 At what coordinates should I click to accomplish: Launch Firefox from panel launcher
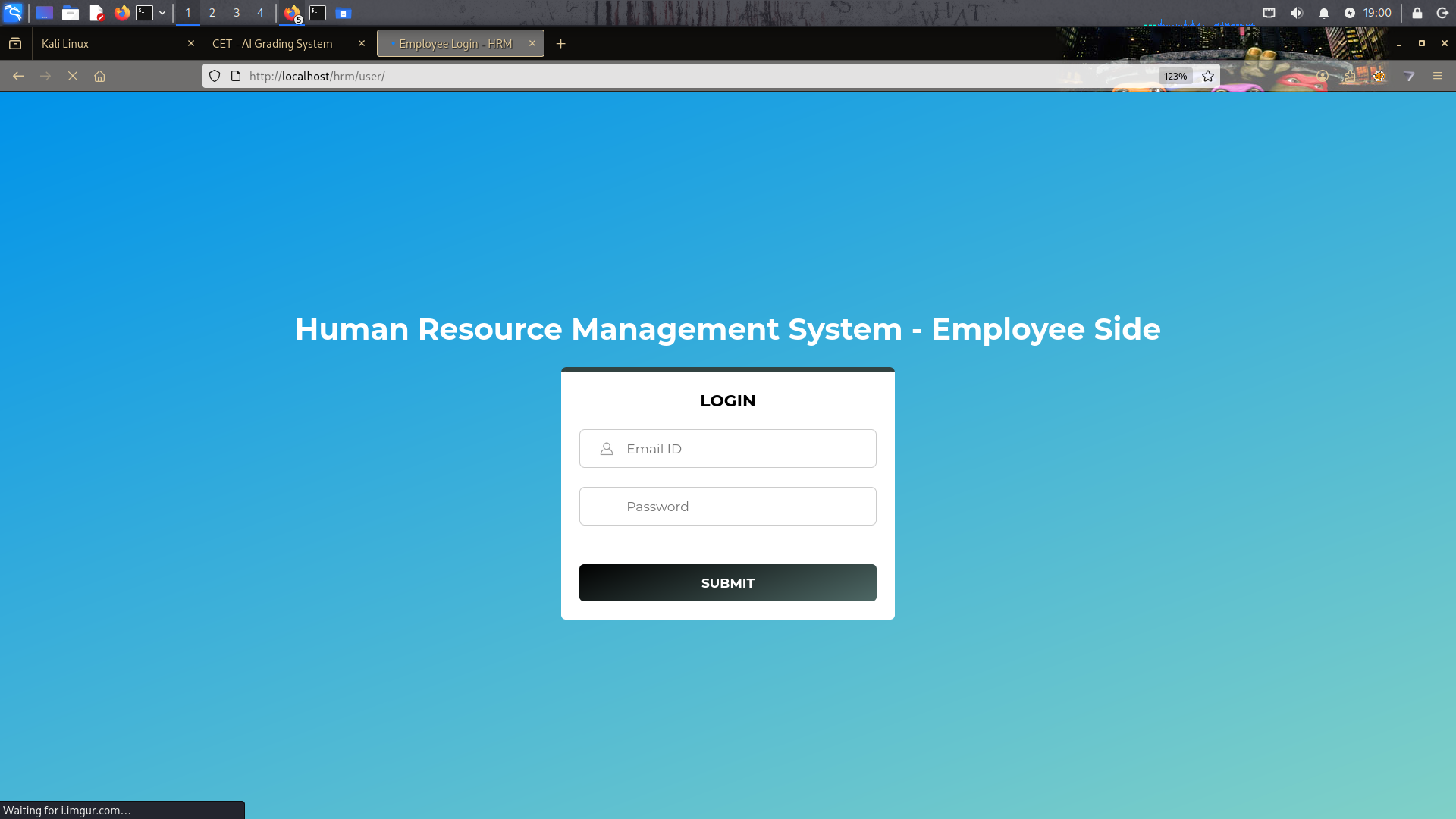(x=121, y=12)
